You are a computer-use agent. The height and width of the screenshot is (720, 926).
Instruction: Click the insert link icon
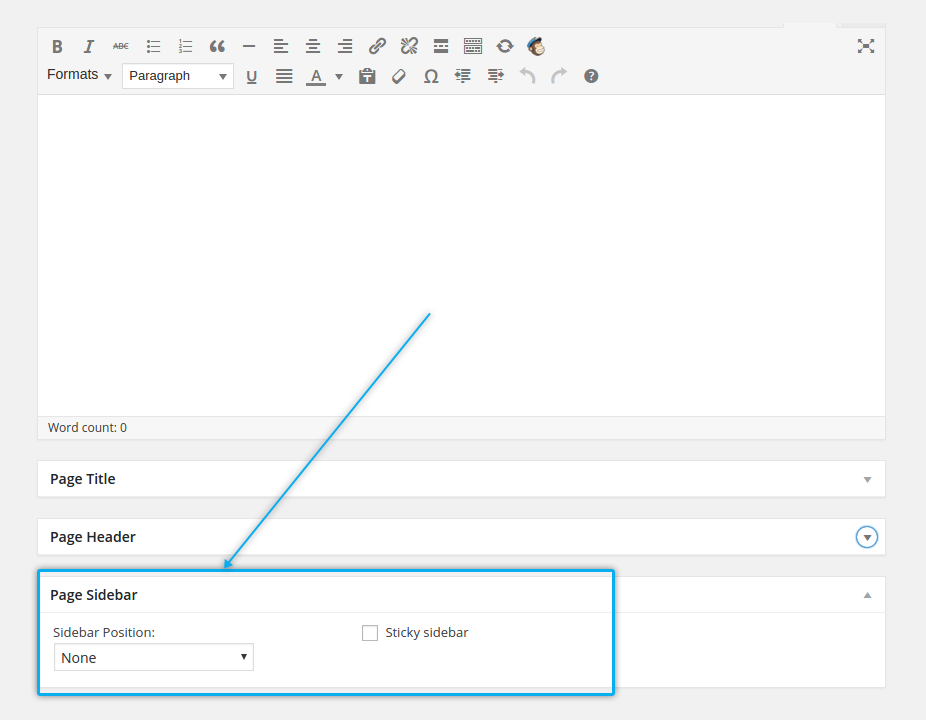click(x=377, y=46)
